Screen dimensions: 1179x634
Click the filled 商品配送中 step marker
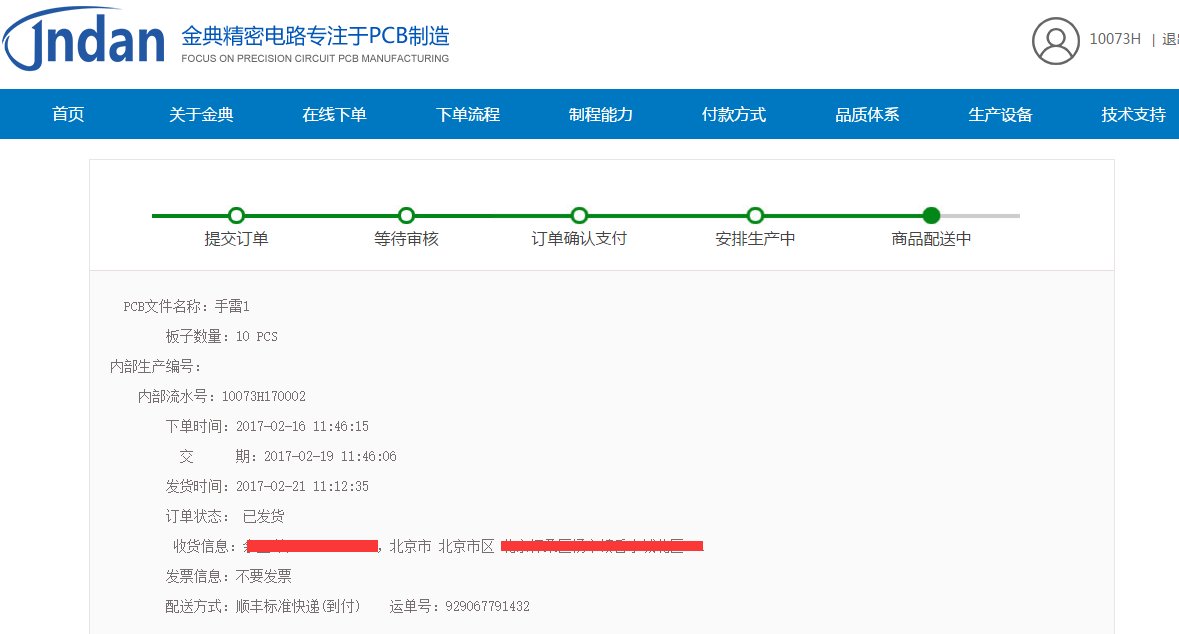click(x=931, y=215)
